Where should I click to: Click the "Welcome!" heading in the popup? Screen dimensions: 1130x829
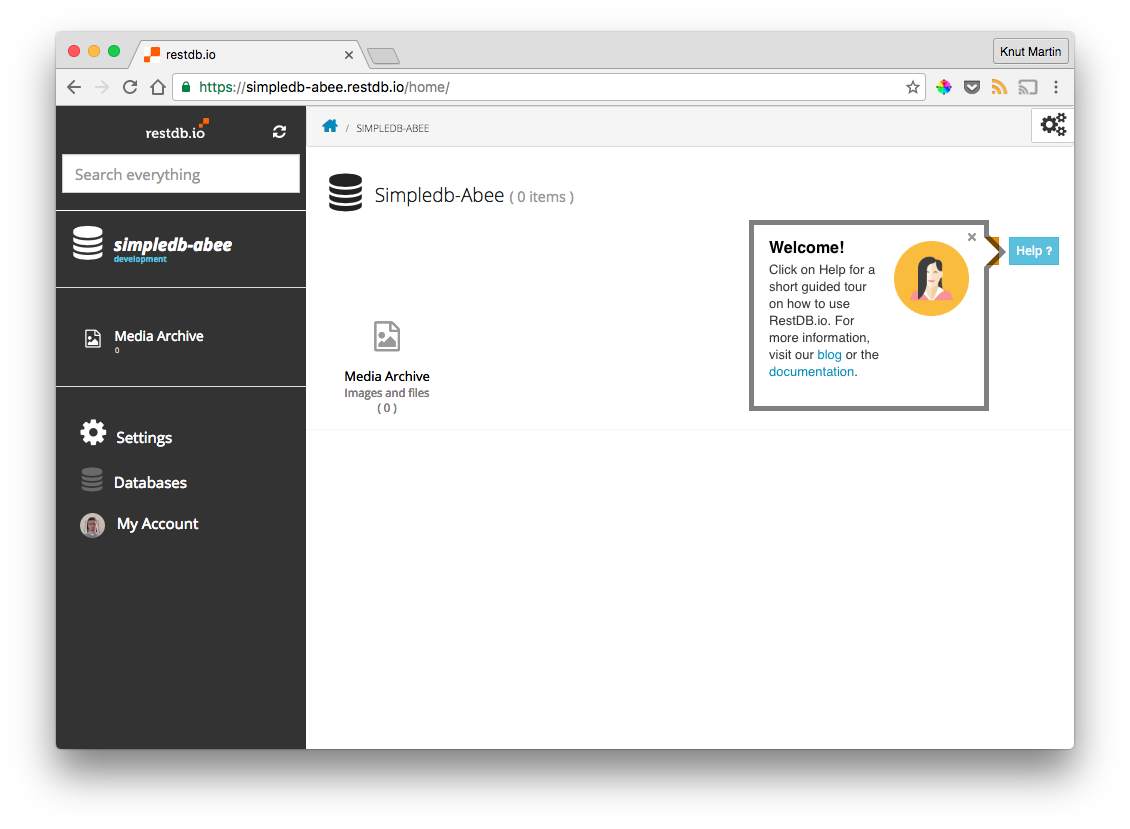(x=806, y=247)
